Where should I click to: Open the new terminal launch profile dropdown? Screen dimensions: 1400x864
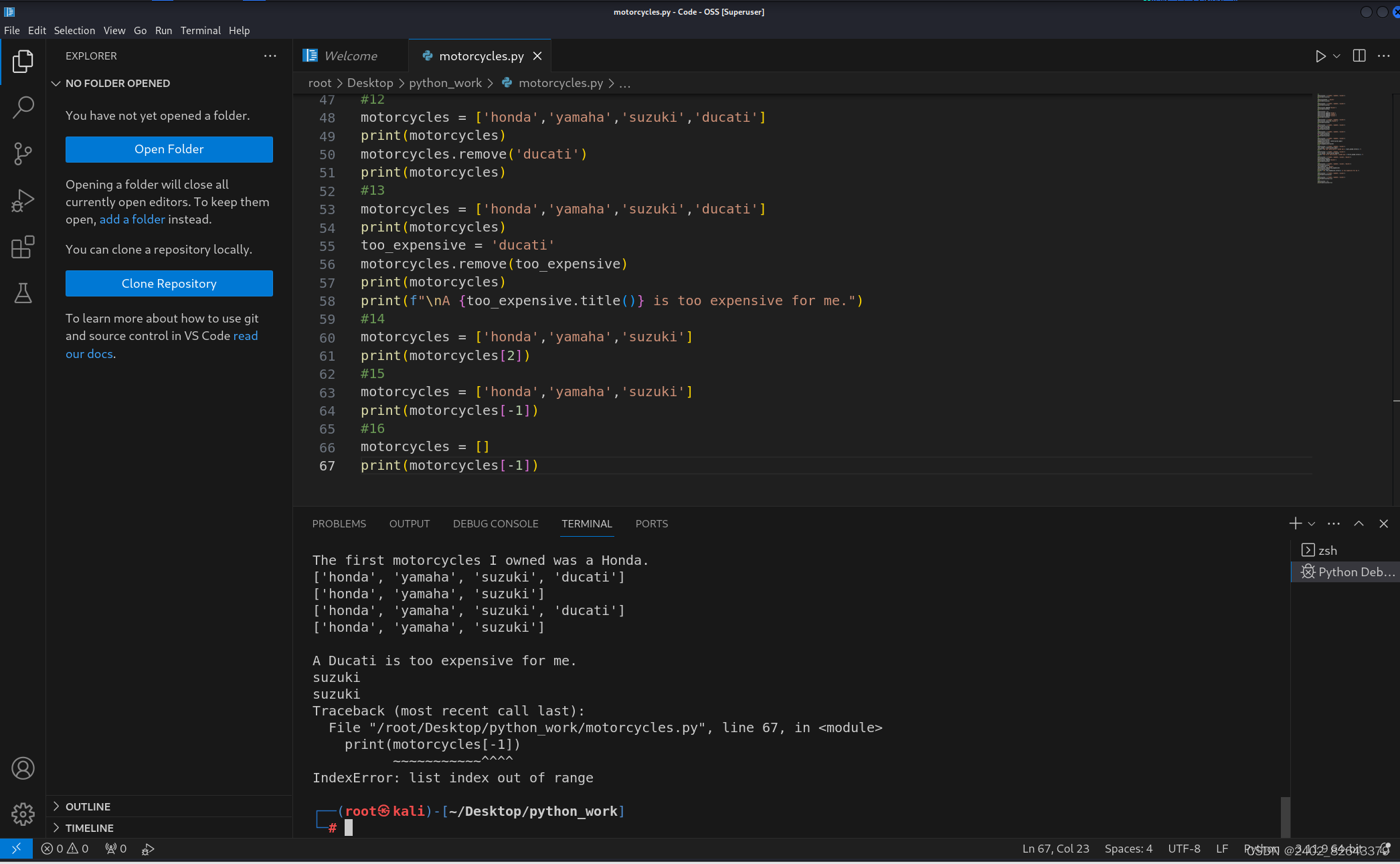[x=1312, y=523]
